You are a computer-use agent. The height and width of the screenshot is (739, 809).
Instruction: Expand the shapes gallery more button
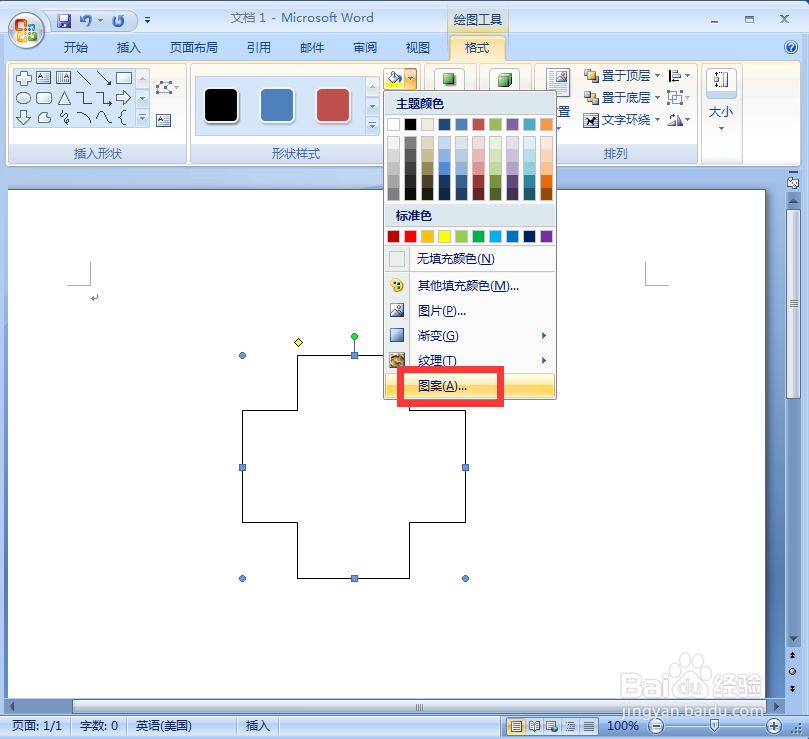143,118
